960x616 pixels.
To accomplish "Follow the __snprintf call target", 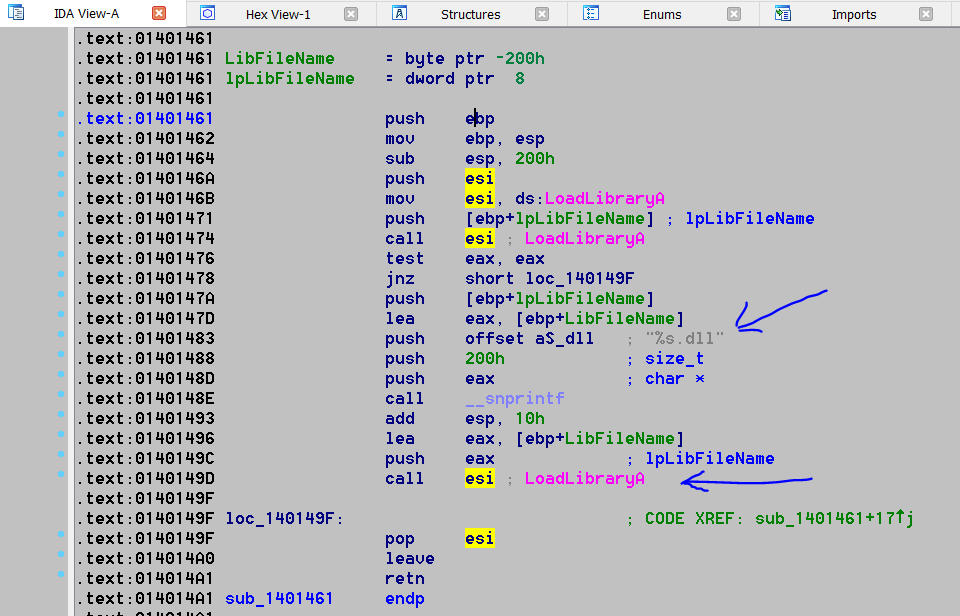I will coord(514,398).
